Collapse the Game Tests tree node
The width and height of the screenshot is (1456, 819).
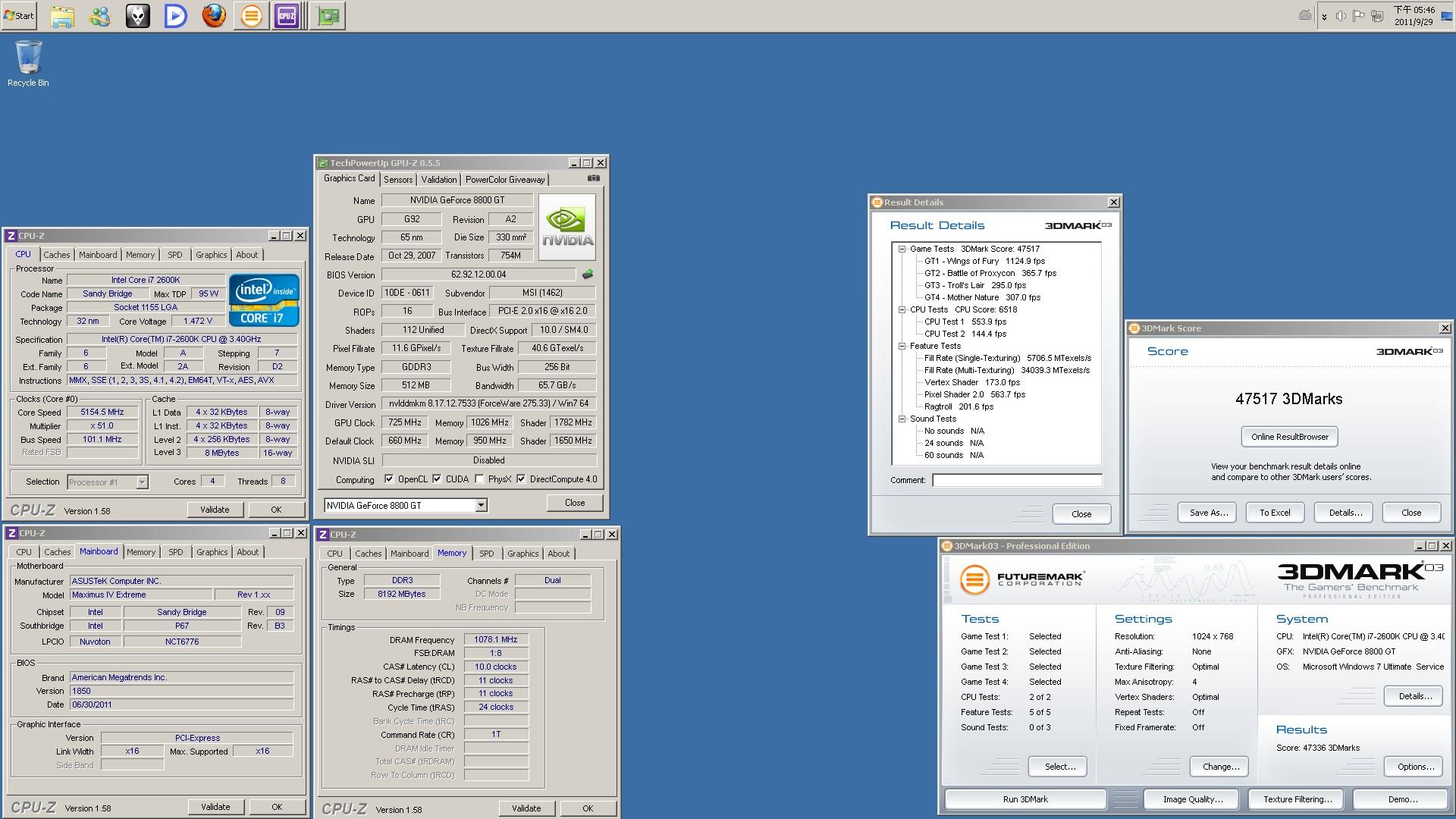tap(902, 249)
